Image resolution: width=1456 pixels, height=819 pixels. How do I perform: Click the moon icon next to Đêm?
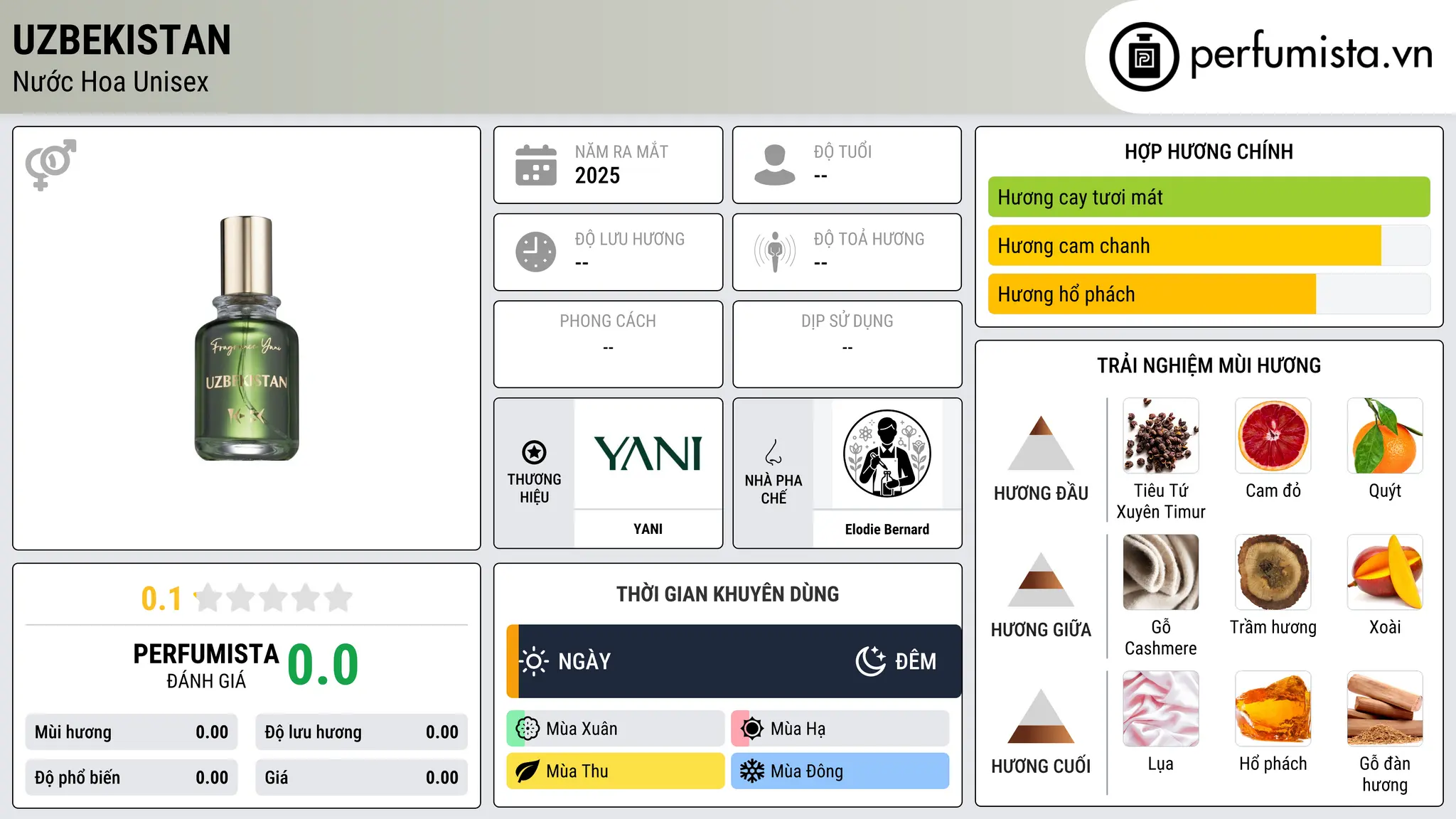click(x=870, y=661)
